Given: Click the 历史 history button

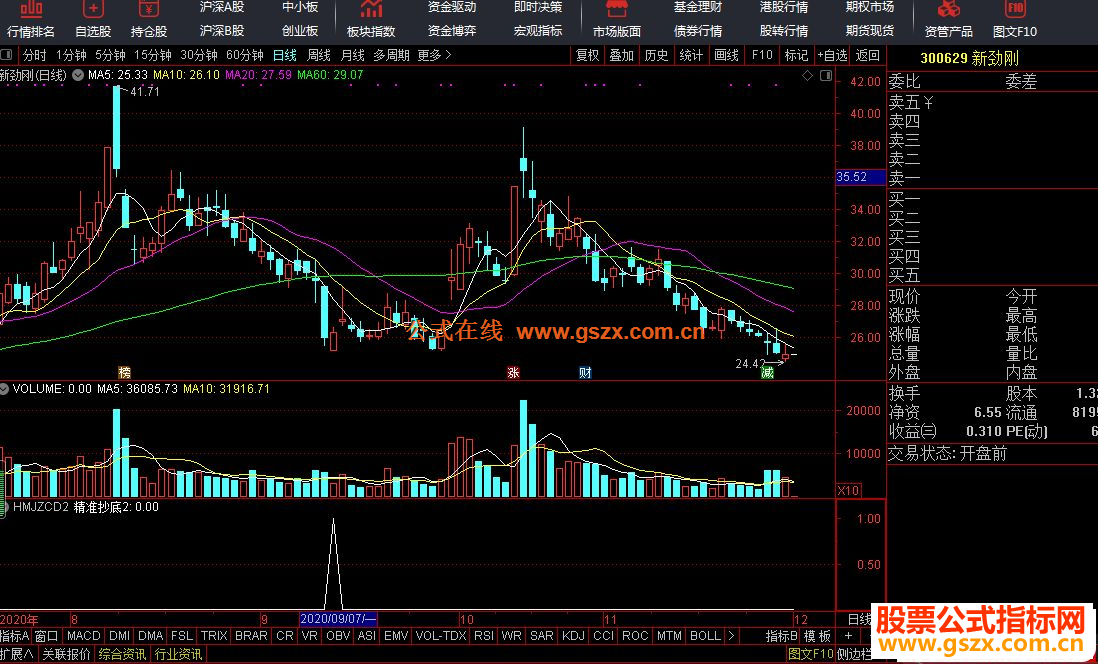Looking at the screenshot, I should point(657,55).
